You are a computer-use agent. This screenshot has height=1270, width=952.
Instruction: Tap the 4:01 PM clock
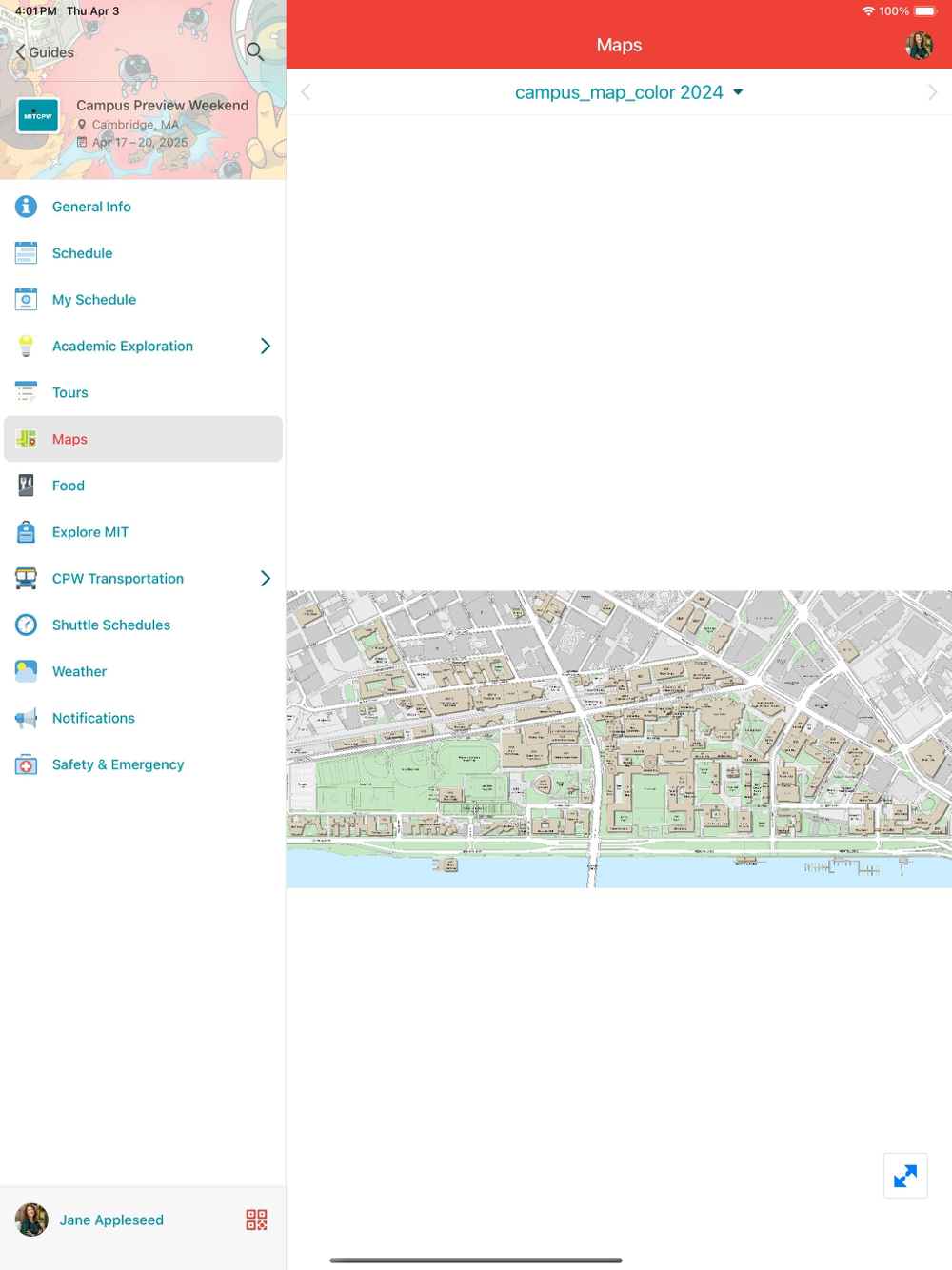point(36,11)
